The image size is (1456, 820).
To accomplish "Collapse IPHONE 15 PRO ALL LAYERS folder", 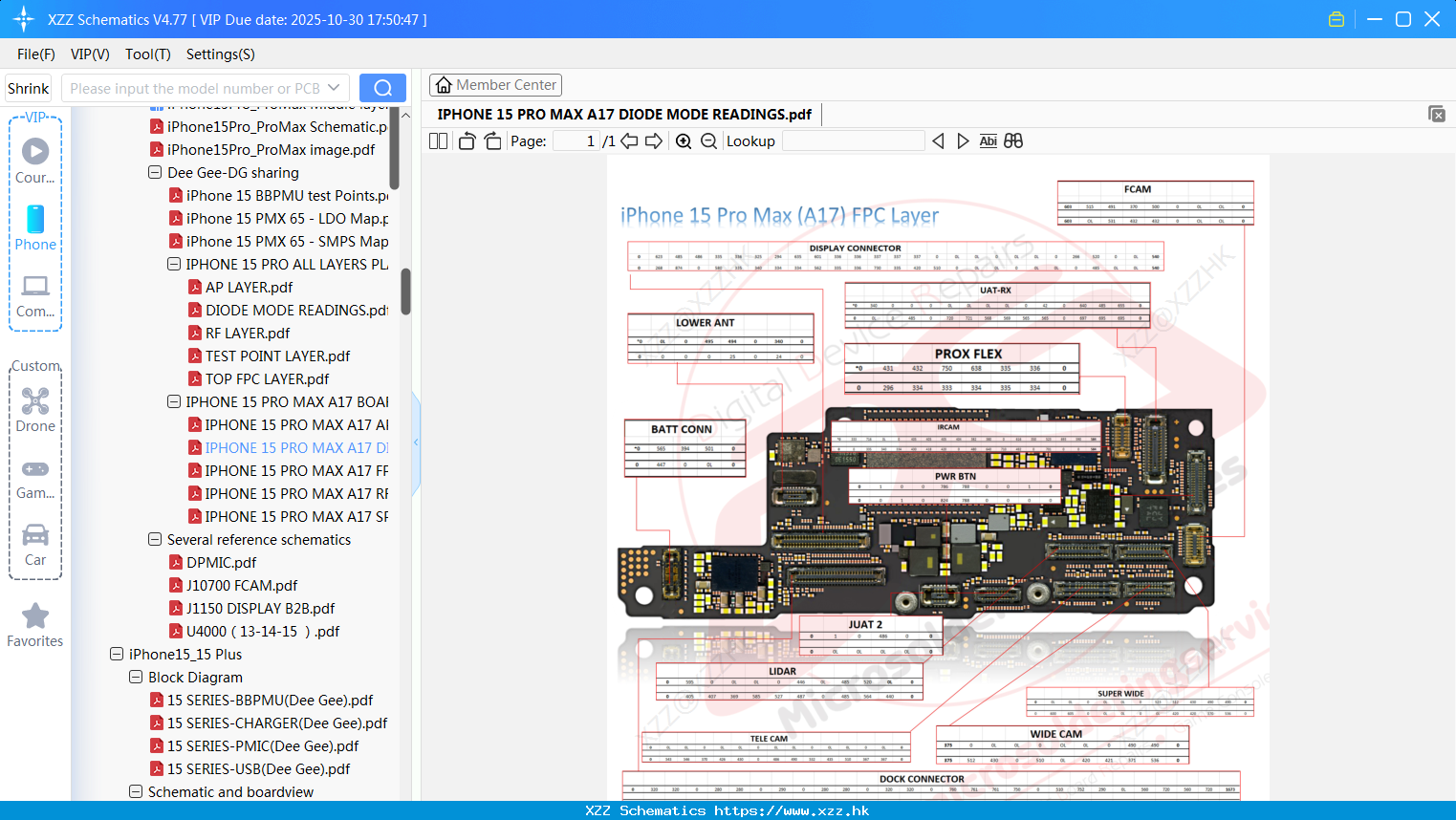I will [x=174, y=264].
